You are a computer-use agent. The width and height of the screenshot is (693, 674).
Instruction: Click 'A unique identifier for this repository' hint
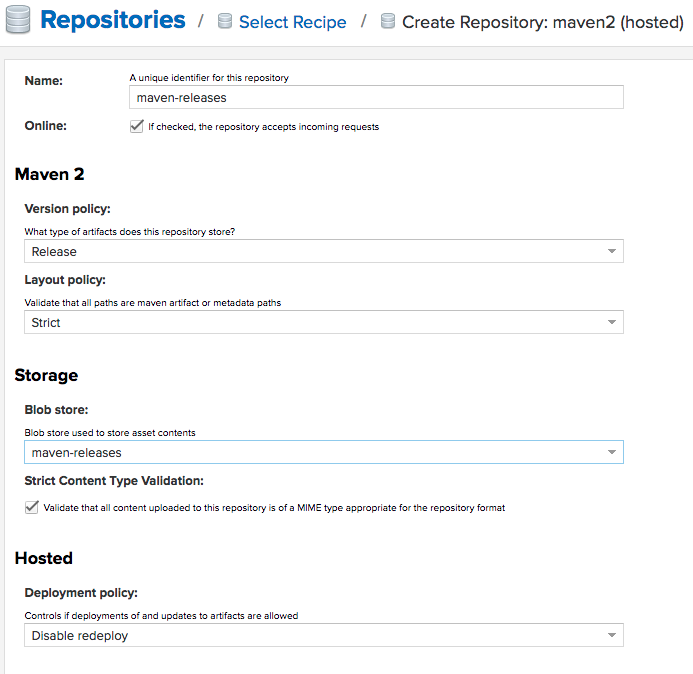click(x=209, y=78)
